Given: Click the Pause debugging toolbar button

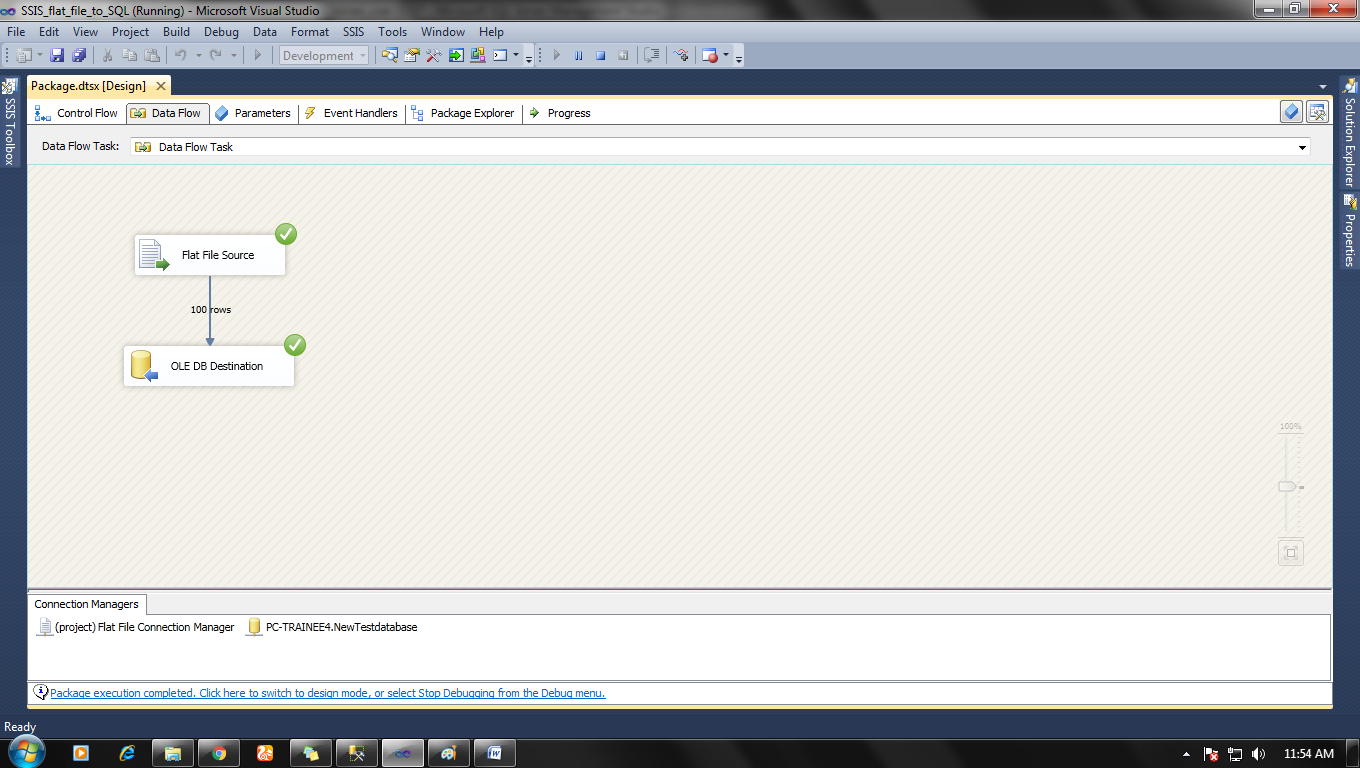Looking at the screenshot, I should point(578,56).
